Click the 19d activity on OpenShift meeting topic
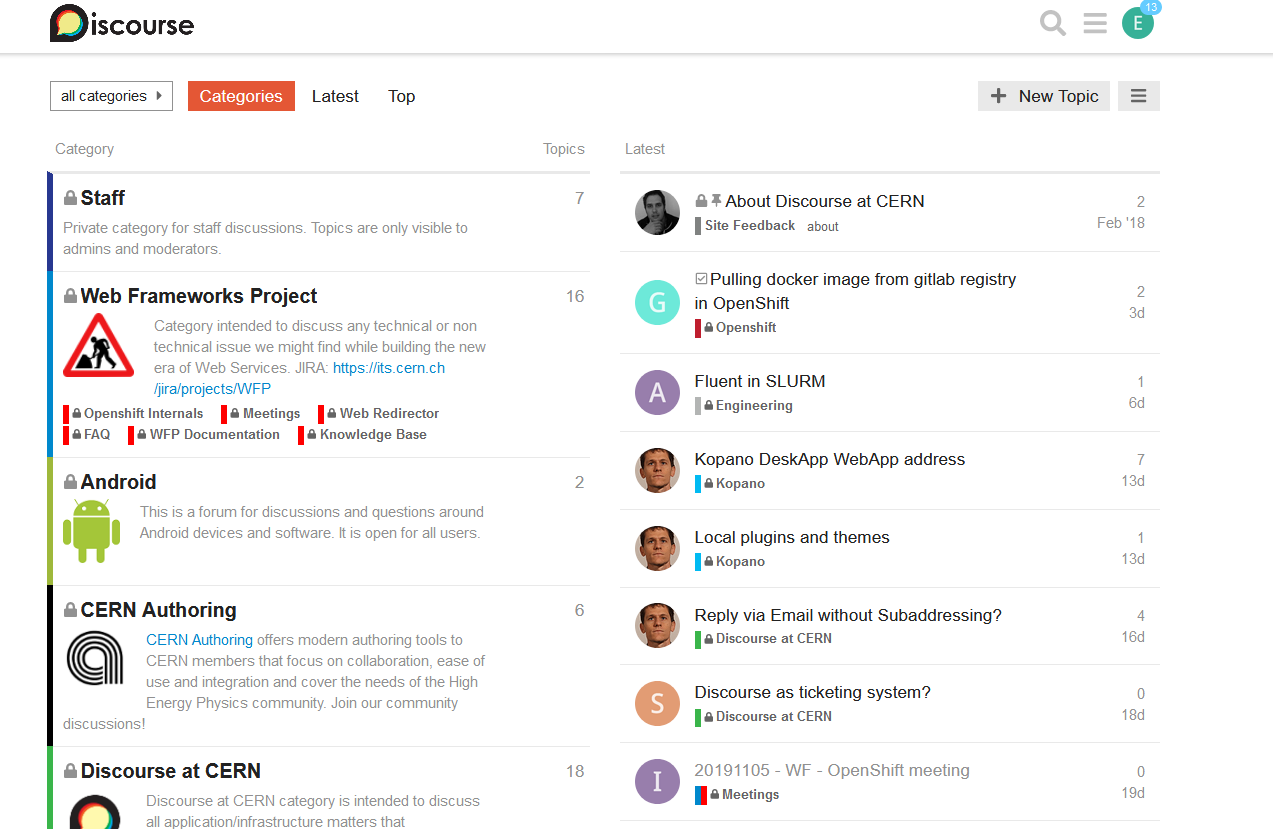Screen dimensions: 1273x829 click(1133, 793)
